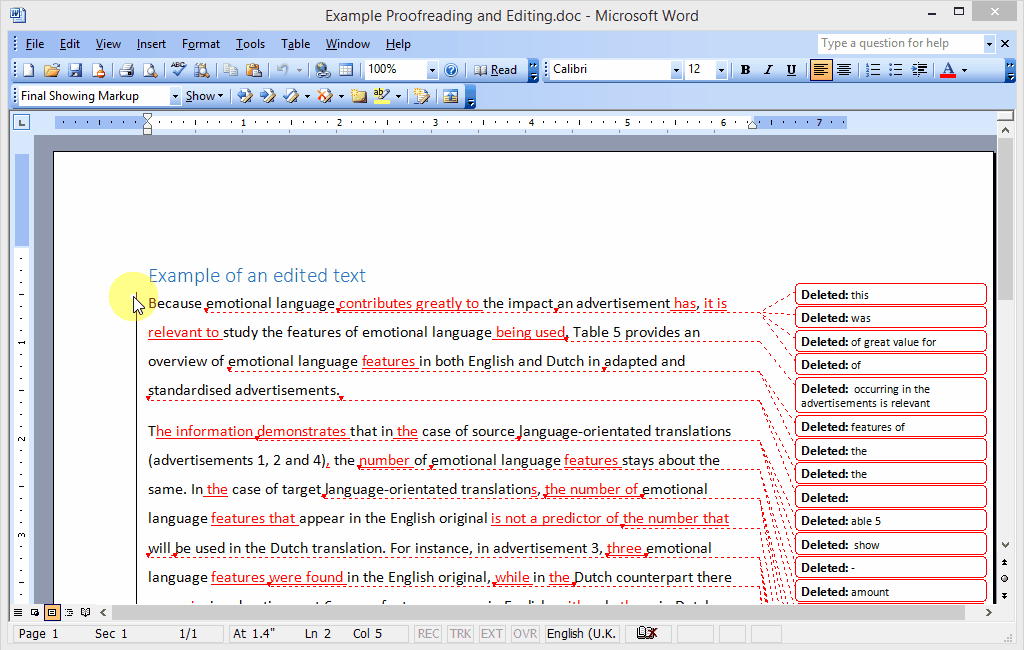Accept the selected change

point(291,96)
